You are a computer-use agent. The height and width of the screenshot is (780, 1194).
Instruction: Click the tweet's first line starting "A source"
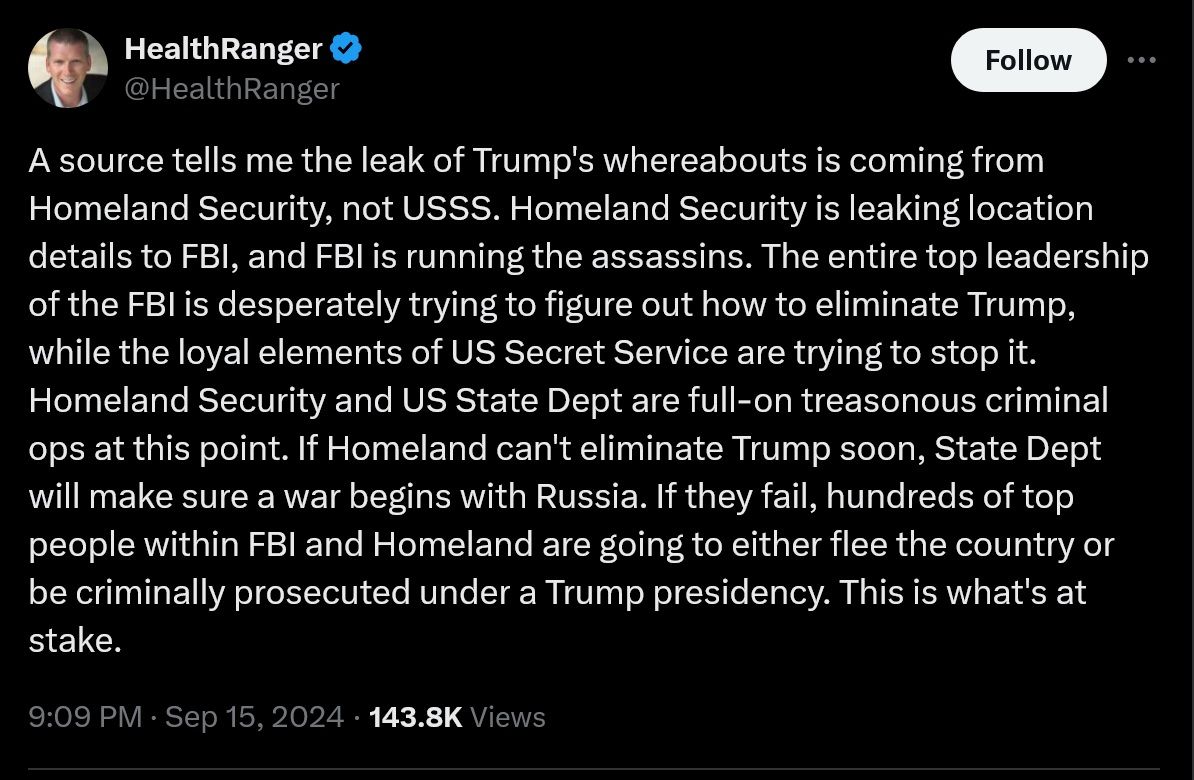[536, 161]
